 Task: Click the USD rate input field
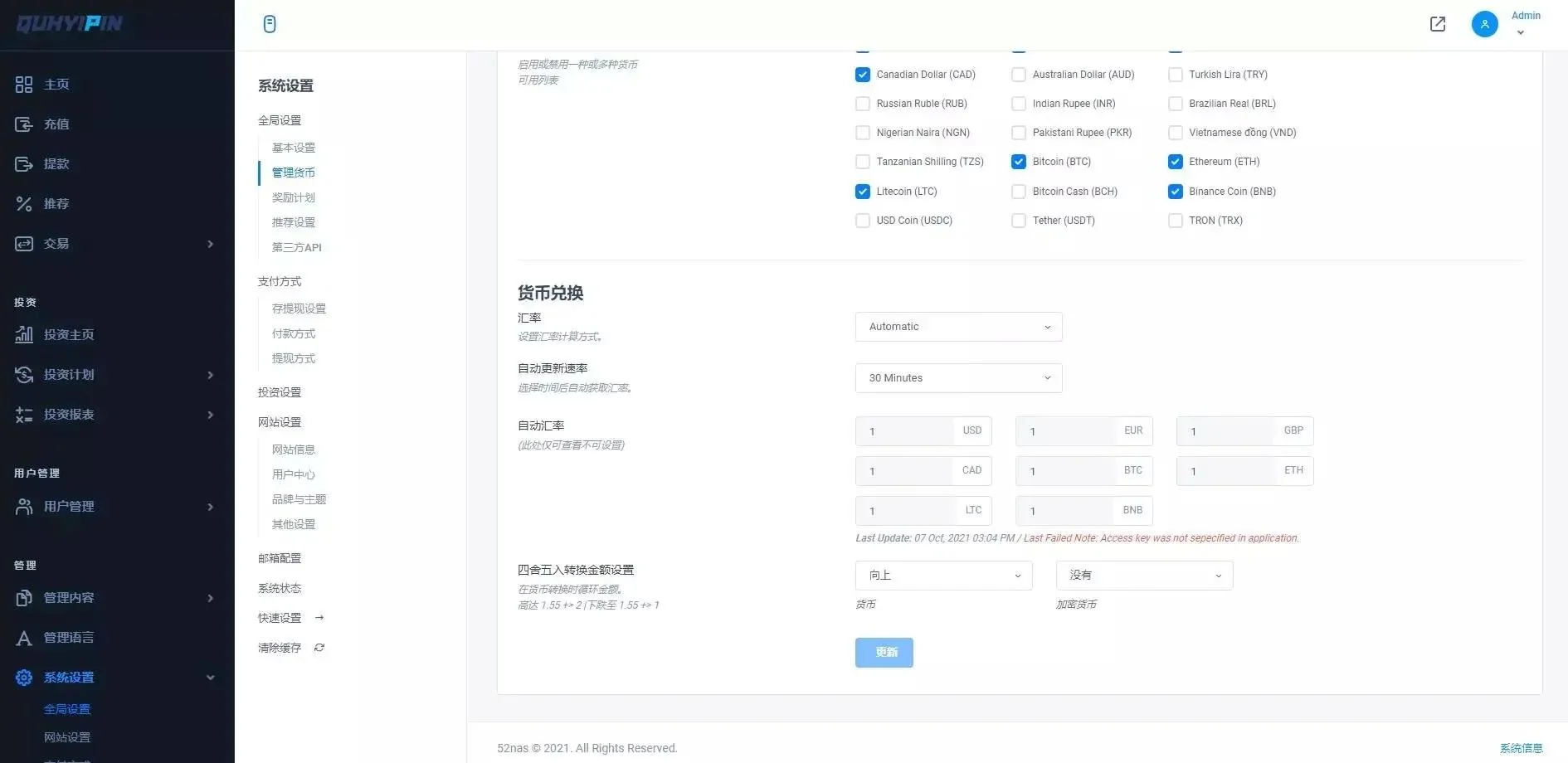[x=904, y=431]
